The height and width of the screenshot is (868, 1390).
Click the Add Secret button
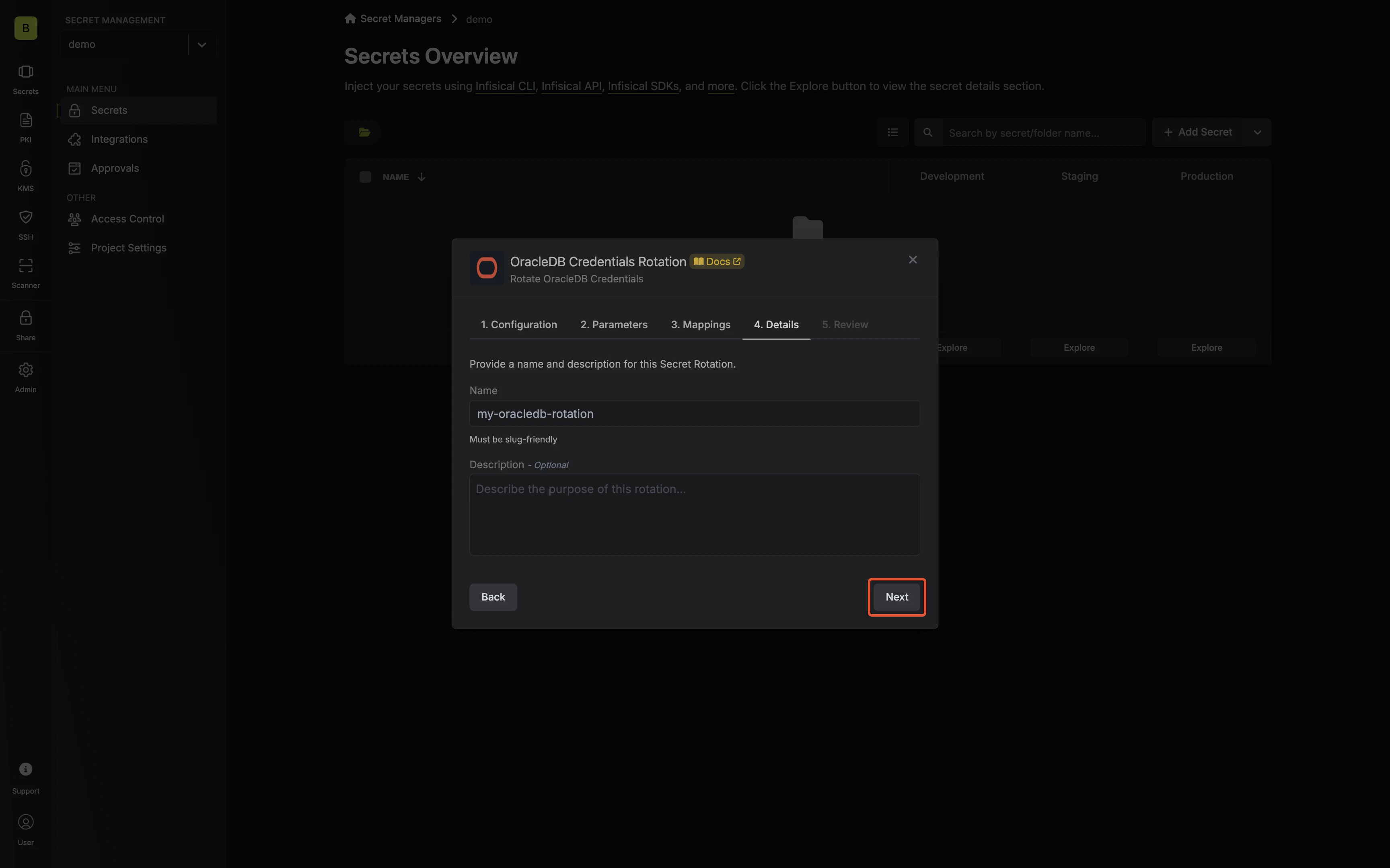pyautogui.click(x=1198, y=133)
